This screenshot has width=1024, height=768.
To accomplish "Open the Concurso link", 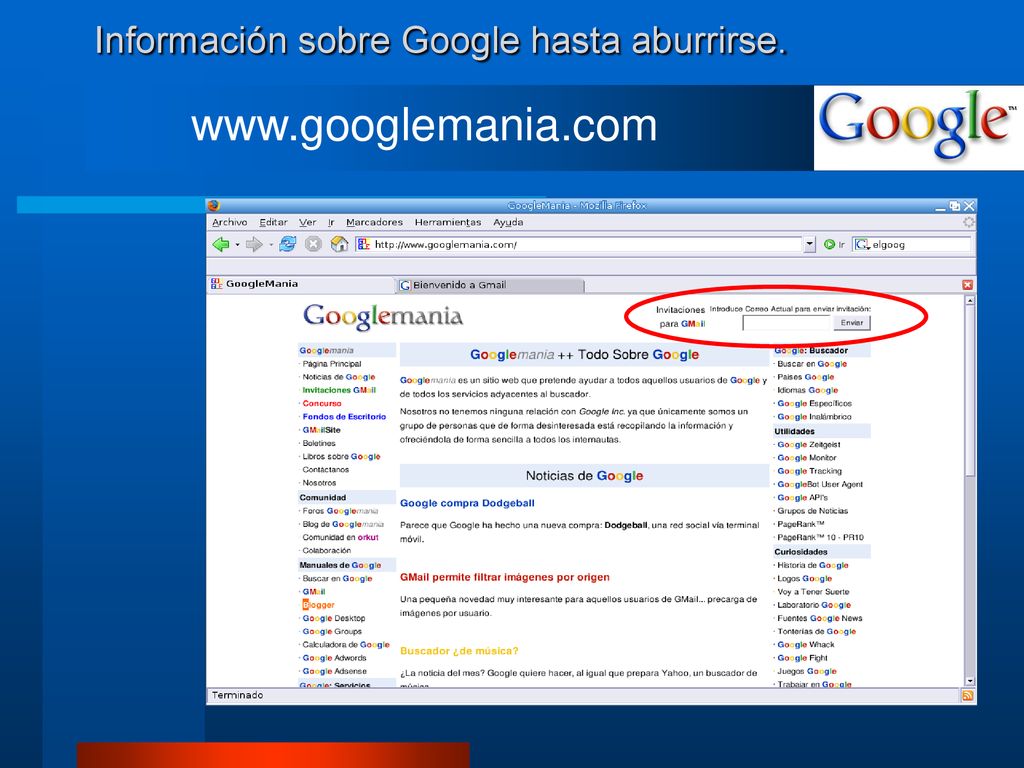I will point(322,404).
